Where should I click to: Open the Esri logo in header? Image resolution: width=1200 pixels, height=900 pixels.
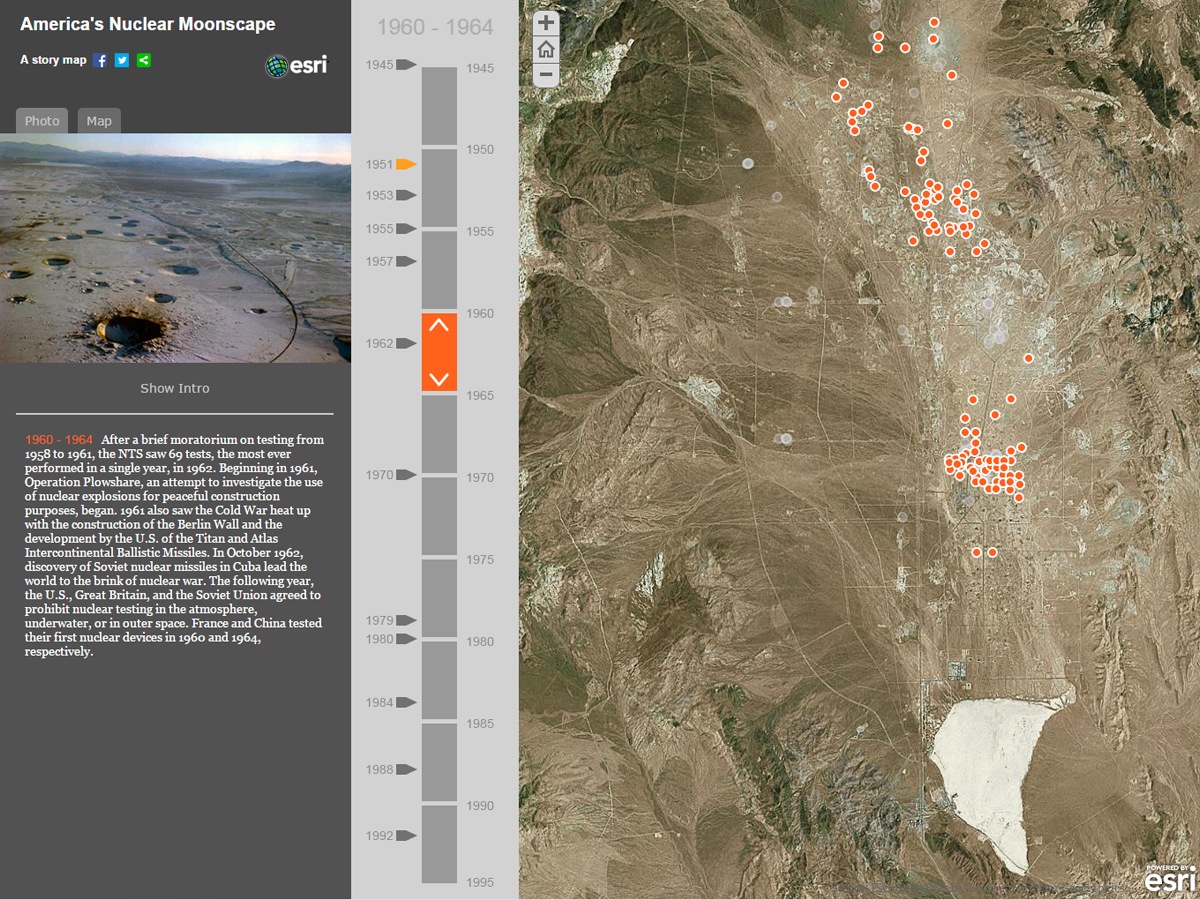coord(296,66)
